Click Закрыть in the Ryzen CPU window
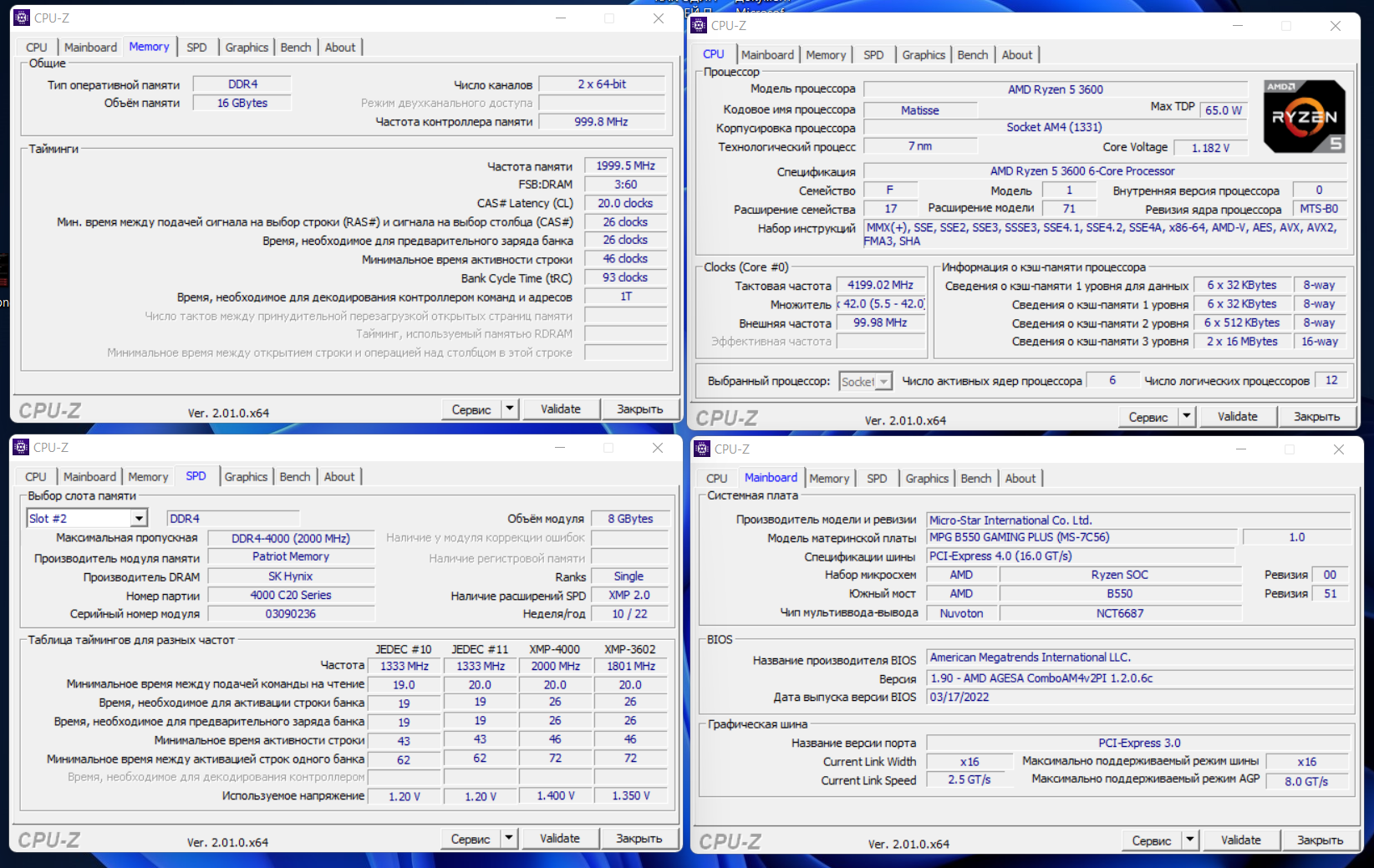Image resolution: width=1374 pixels, height=868 pixels. tap(1317, 417)
